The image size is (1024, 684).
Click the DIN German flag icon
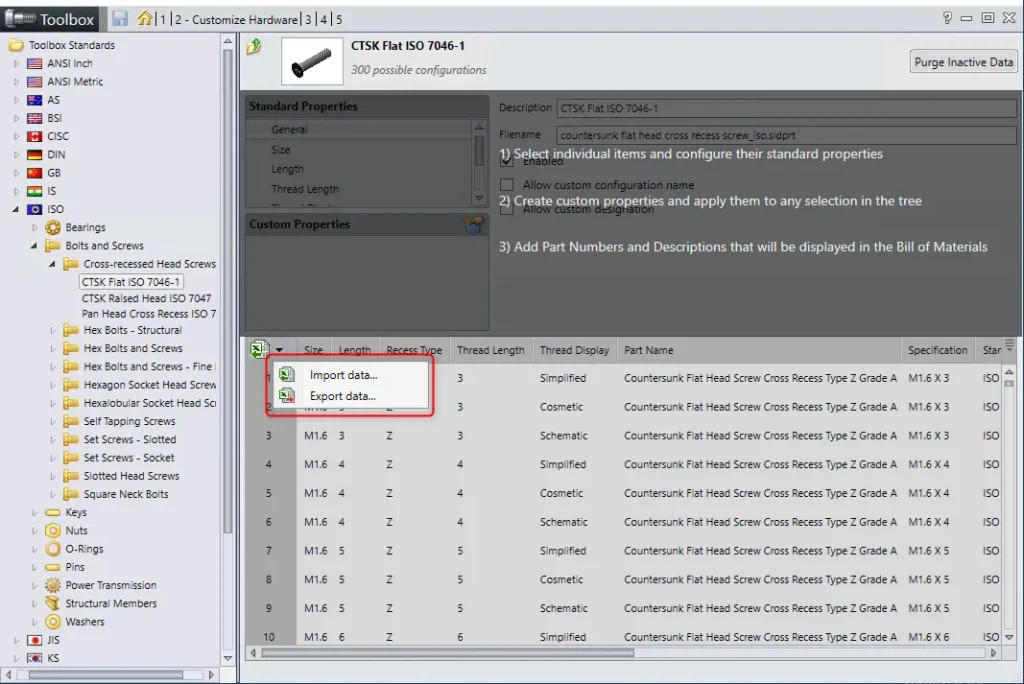[35, 155]
